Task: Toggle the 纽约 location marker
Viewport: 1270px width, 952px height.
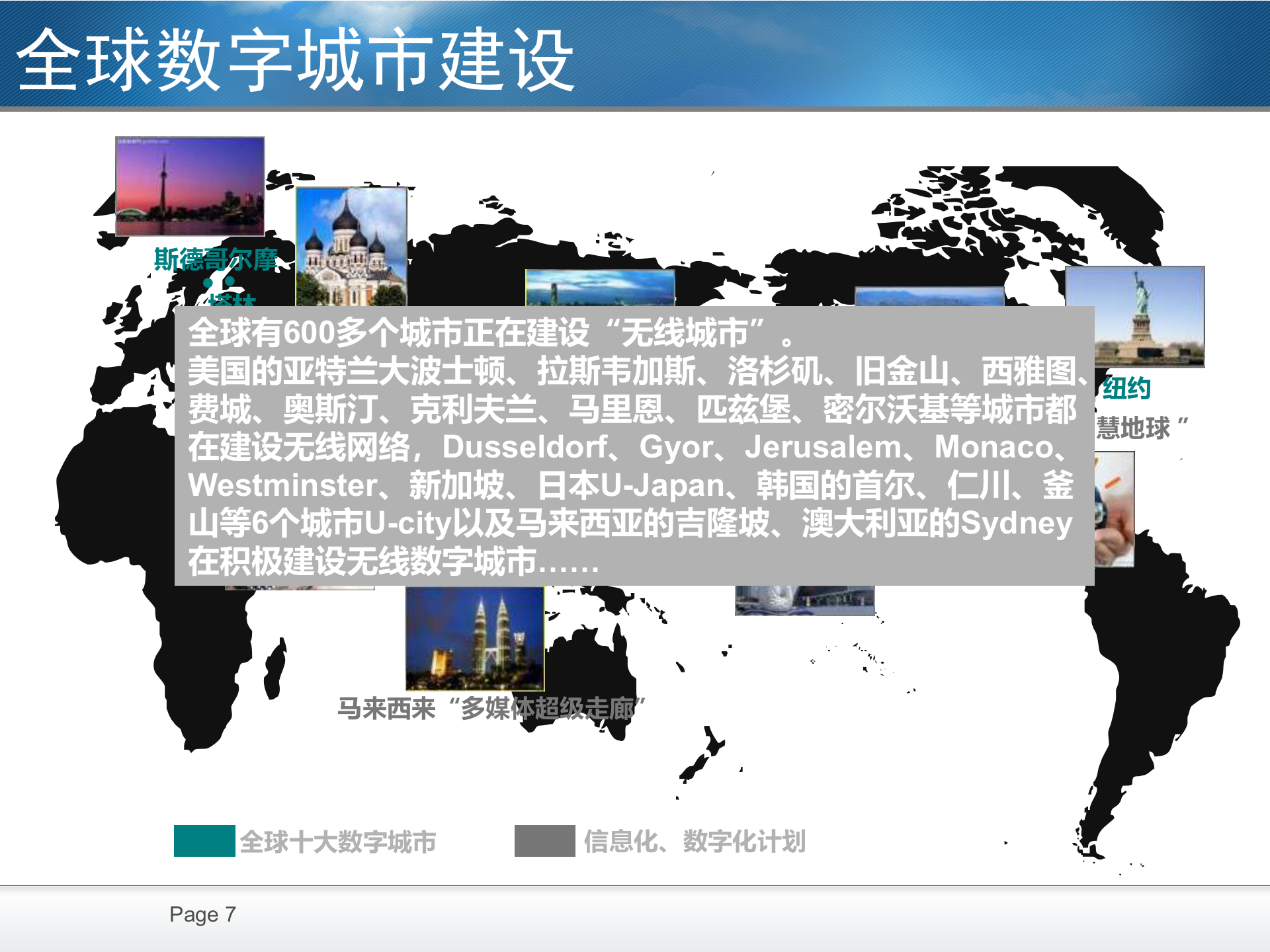Action: click(x=1126, y=390)
